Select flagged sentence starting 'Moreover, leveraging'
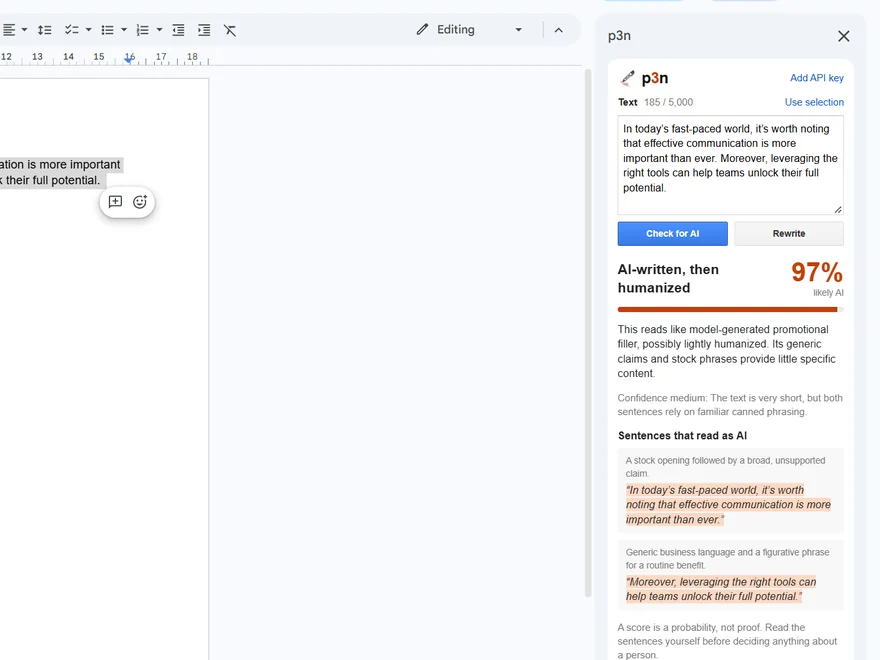Screen dimensions: 880x660 [x=721, y=589]
